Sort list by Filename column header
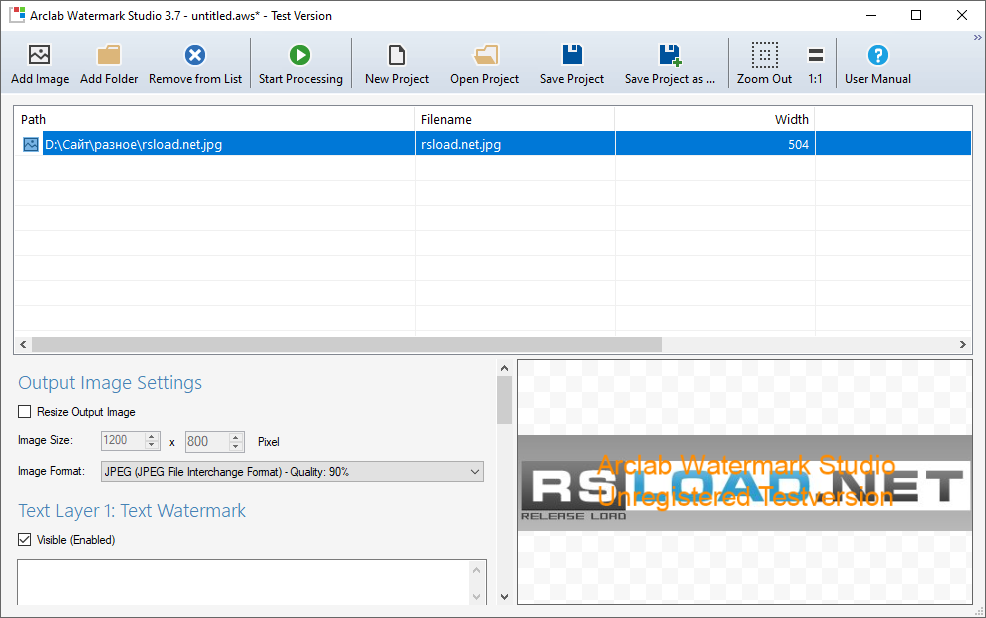986x618 pixels. [514, 119]
